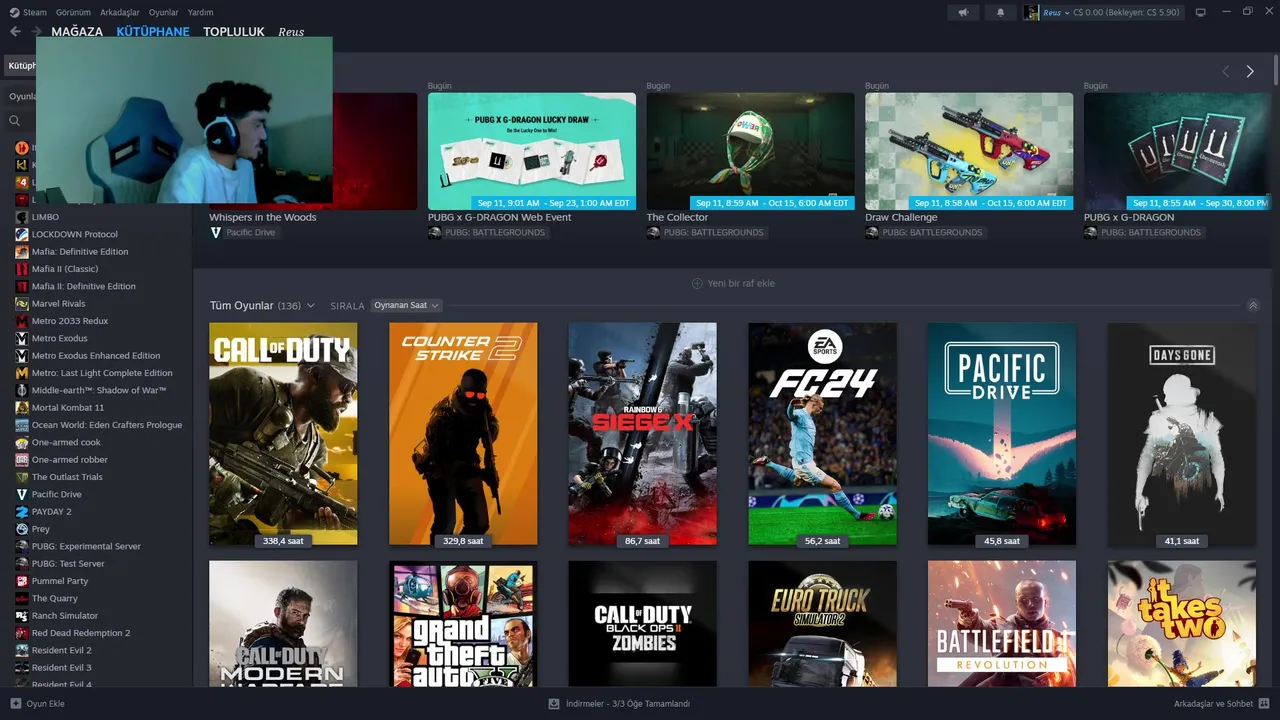Image resolution: width=1280 pixels, height=720 pixels.
Task: Click the Big Picture monitor icon
Action: pyautogui.click(x=1201, y=13)
